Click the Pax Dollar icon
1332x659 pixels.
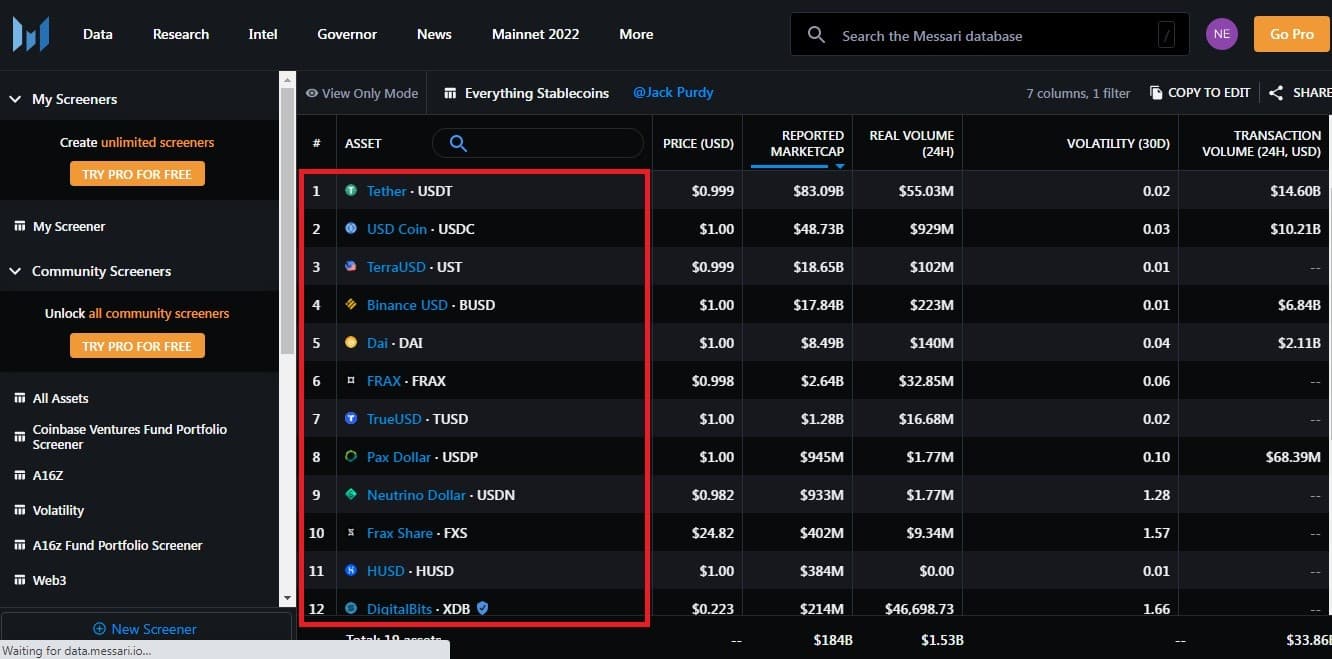pyautogui.click(x=351, y=457)
